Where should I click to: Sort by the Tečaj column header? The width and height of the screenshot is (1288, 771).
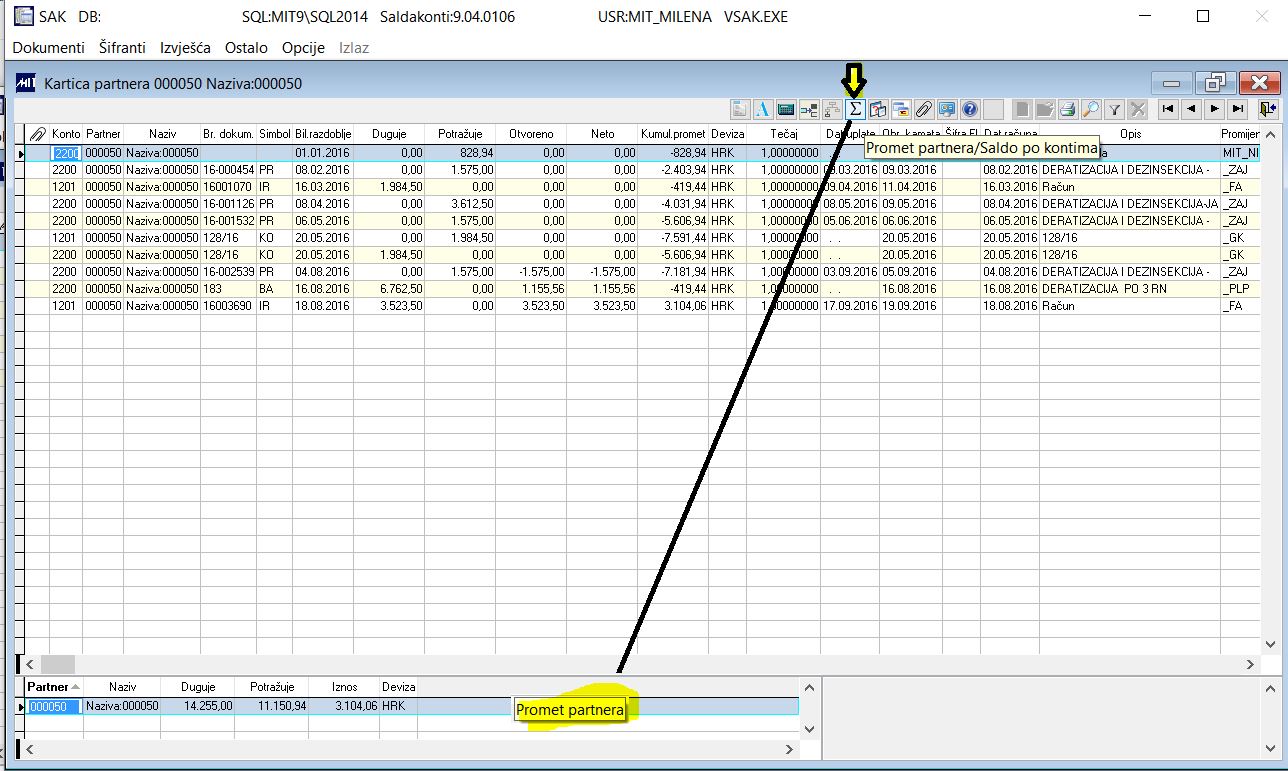pyautogui.click(x=783, y=133)
